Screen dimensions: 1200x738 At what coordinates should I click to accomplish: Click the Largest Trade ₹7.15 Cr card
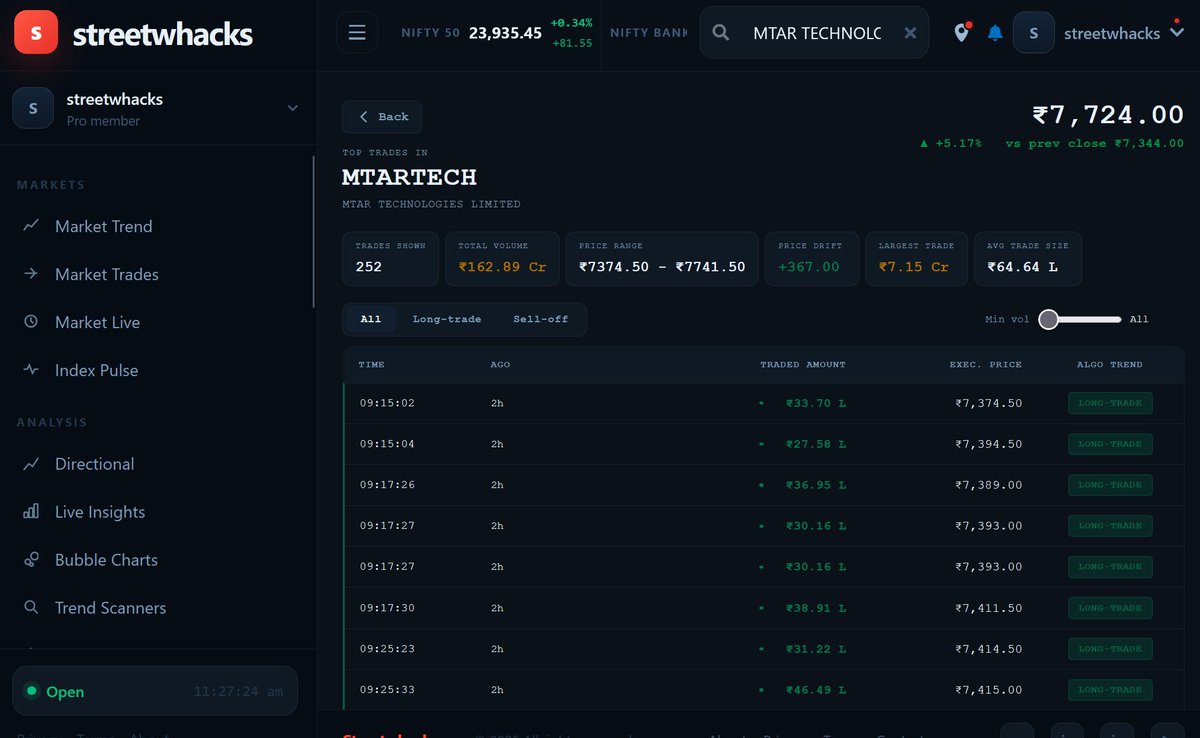click(x=916, y=259)
